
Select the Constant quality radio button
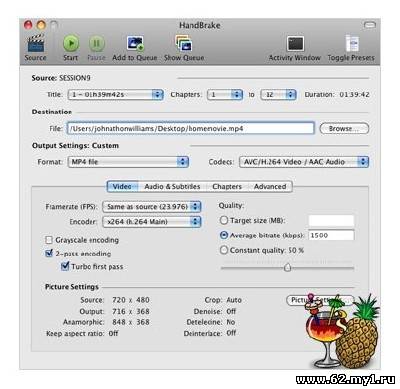pos(224,250)
